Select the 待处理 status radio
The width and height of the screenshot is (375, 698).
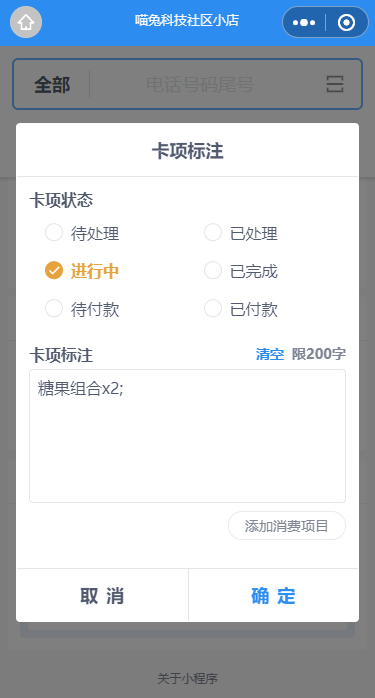[82, 233]
